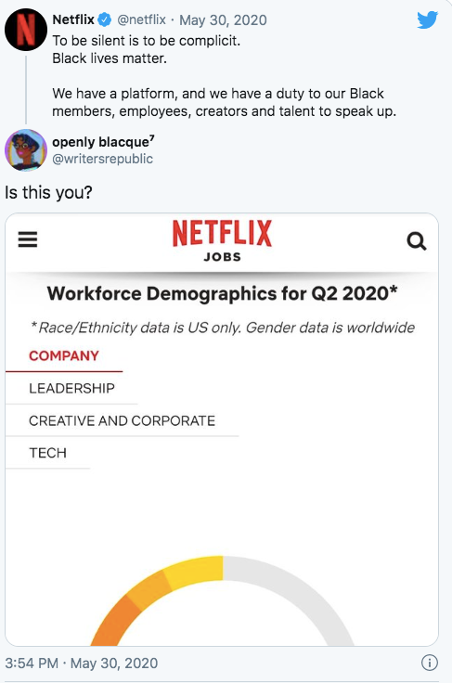Open the hamburger menu on Netflix Jobs
Image resolution: width=452 pixels, height=684 pixels.
(x=27, y=239)
